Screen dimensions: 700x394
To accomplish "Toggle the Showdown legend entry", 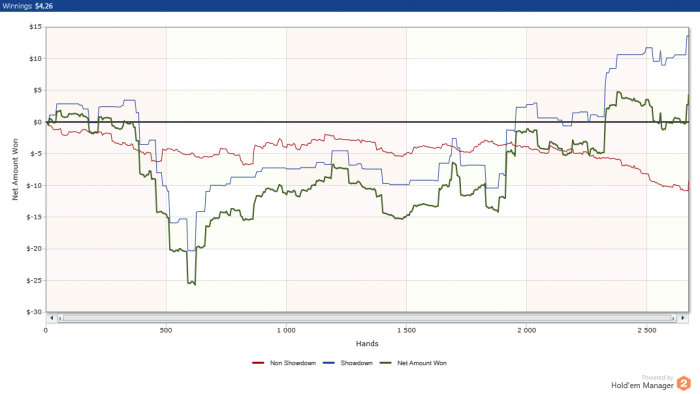I will pos(347,363).
